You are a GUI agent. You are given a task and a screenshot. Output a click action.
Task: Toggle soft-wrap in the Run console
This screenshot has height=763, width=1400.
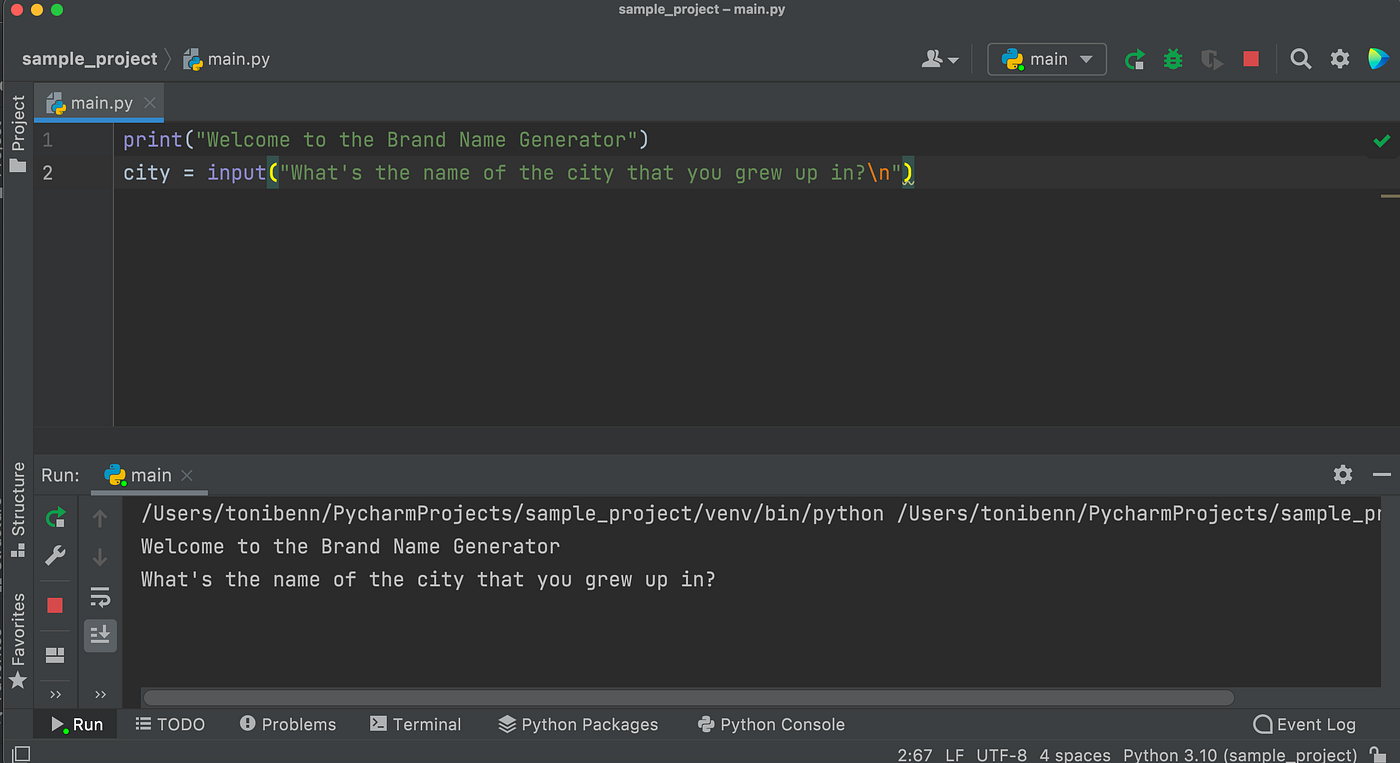tap(100, 596)
